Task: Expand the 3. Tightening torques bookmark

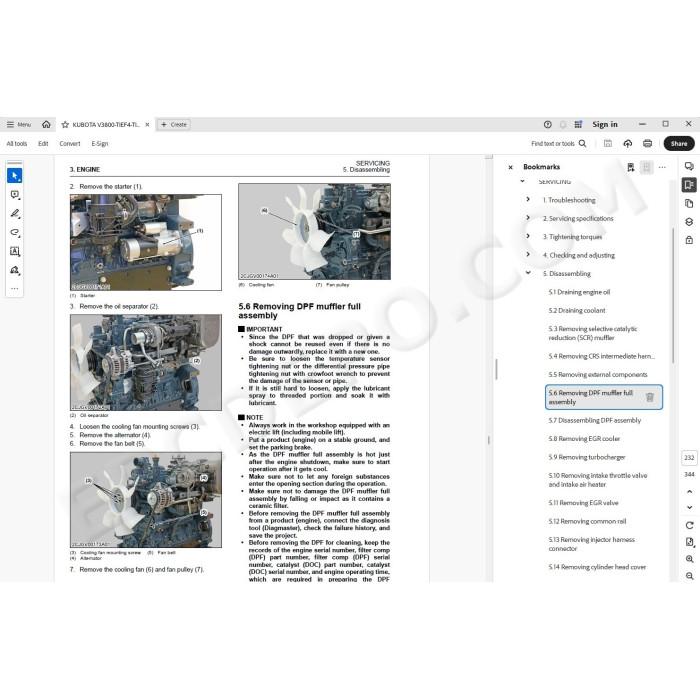Action: [528, 236]
